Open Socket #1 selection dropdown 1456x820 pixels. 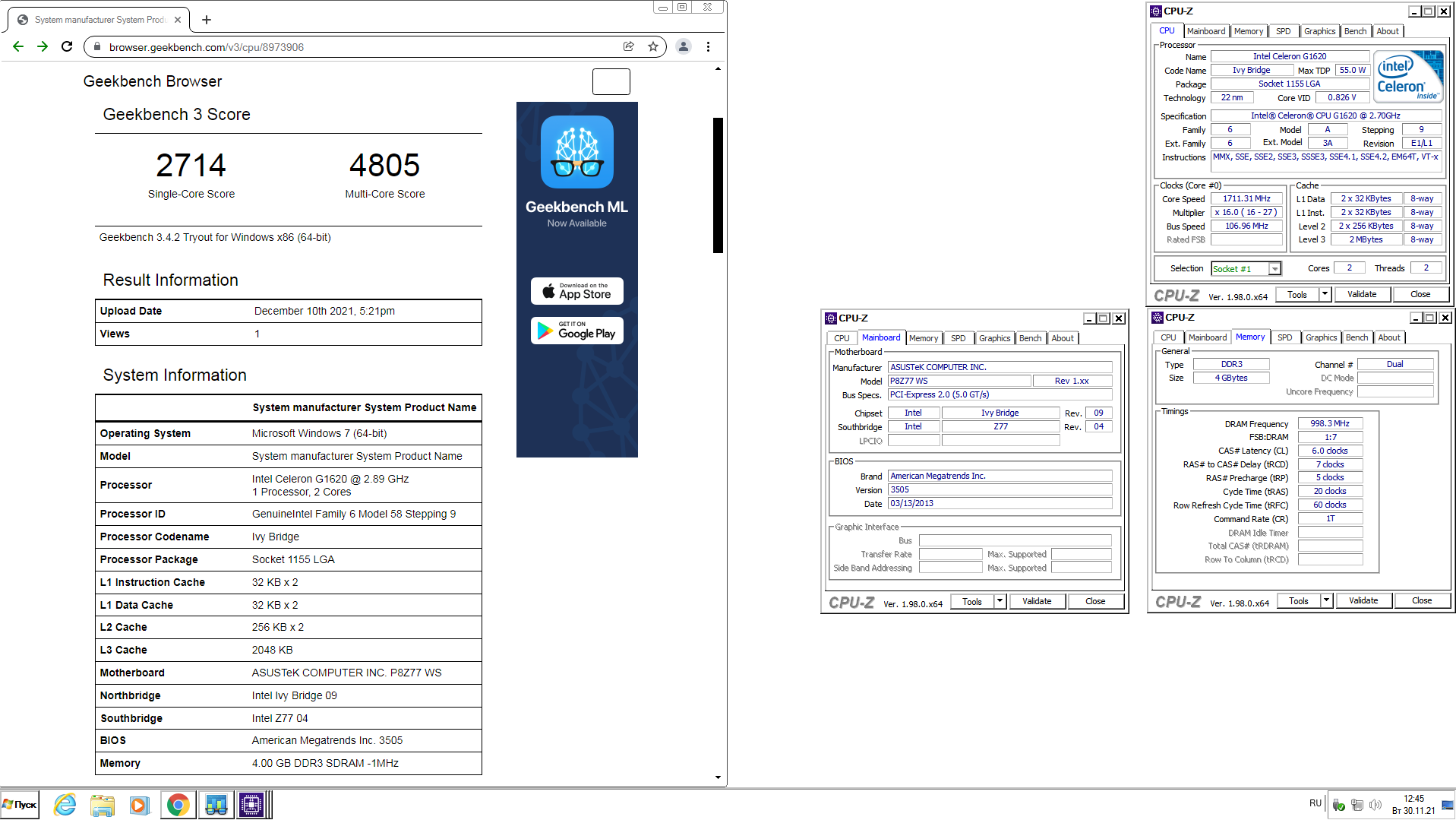(1246, 268)
